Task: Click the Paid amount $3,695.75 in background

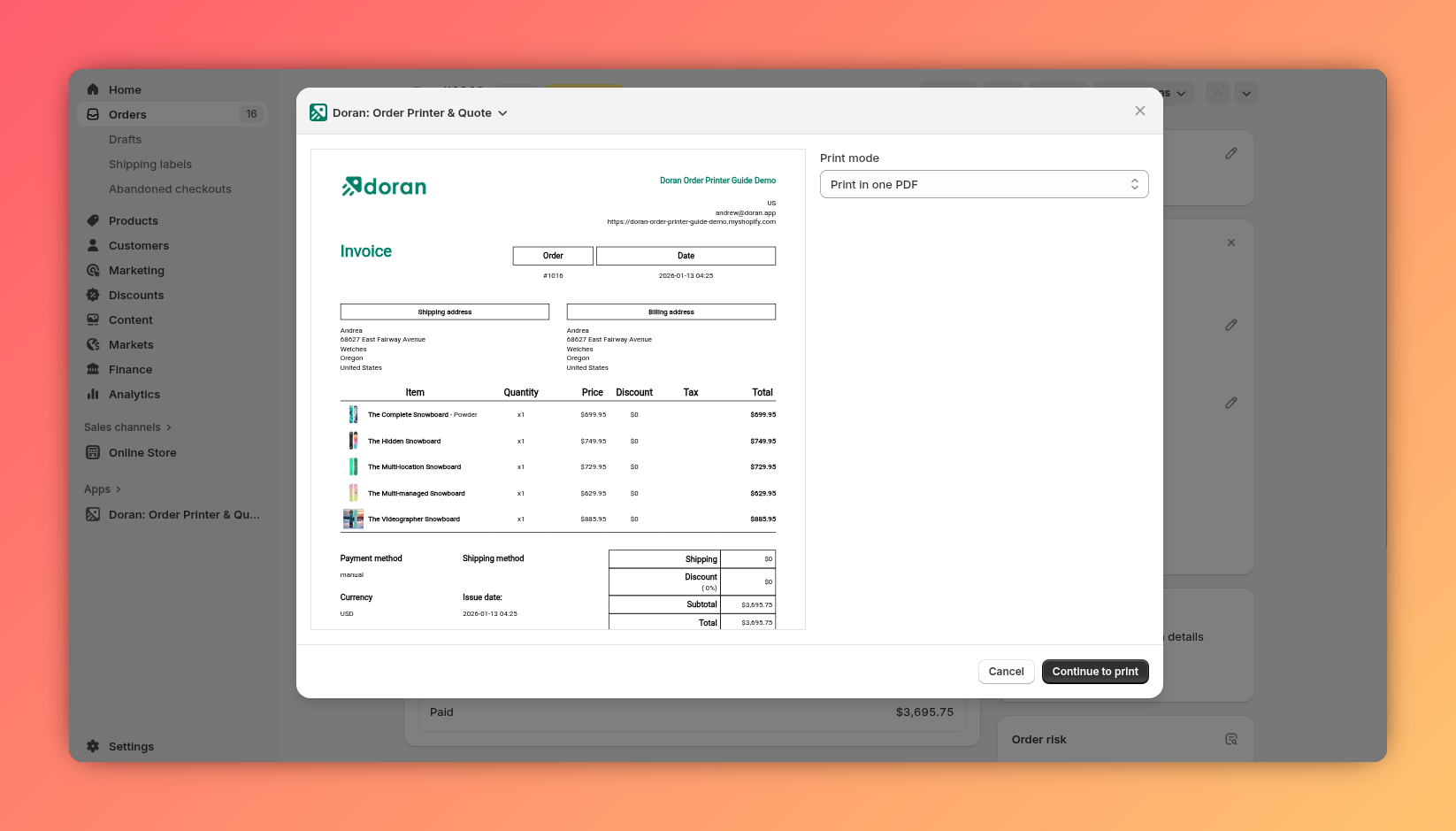Action: tap(925, 712)
